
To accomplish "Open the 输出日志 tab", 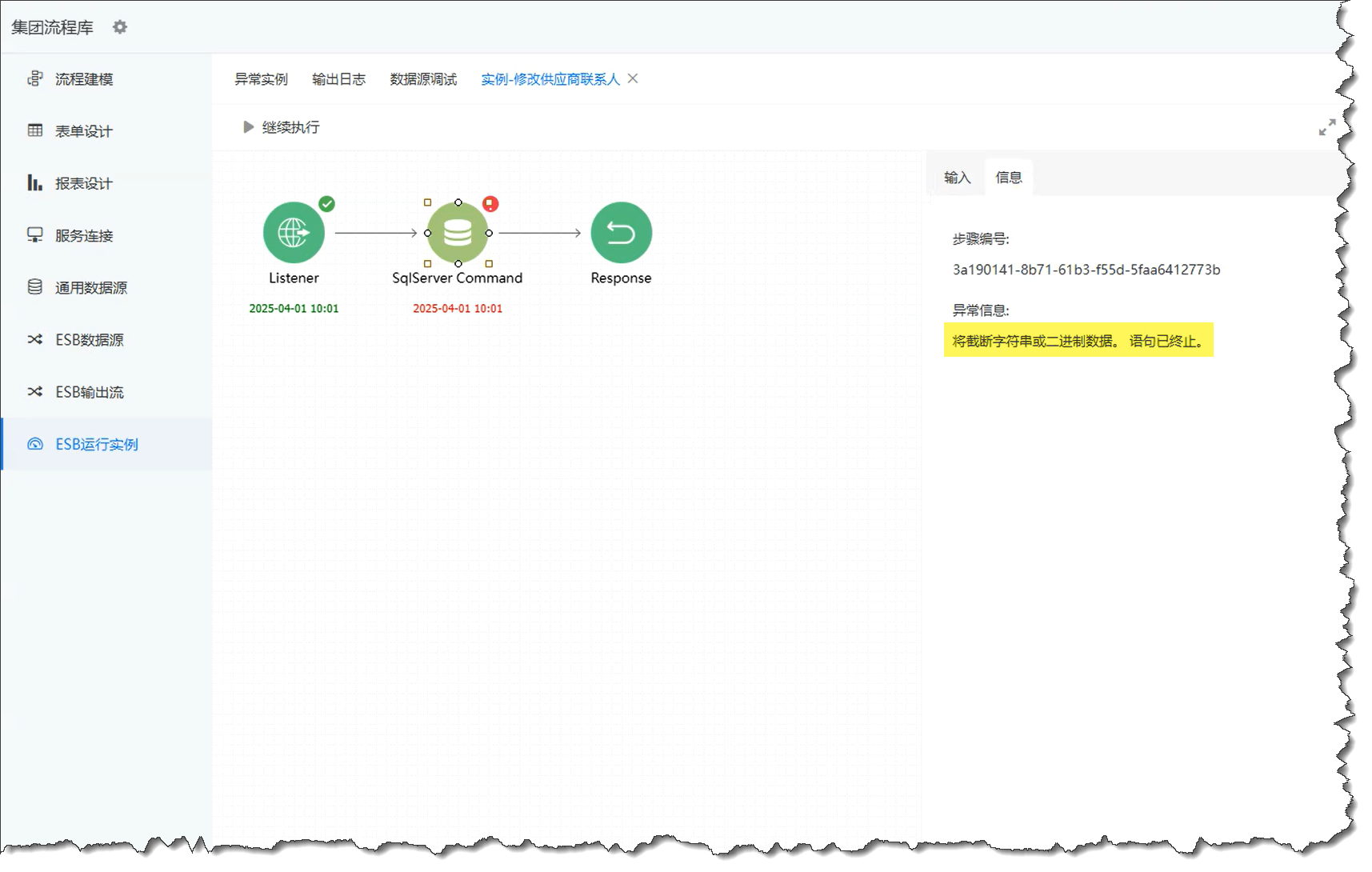I will pos(339,79).
